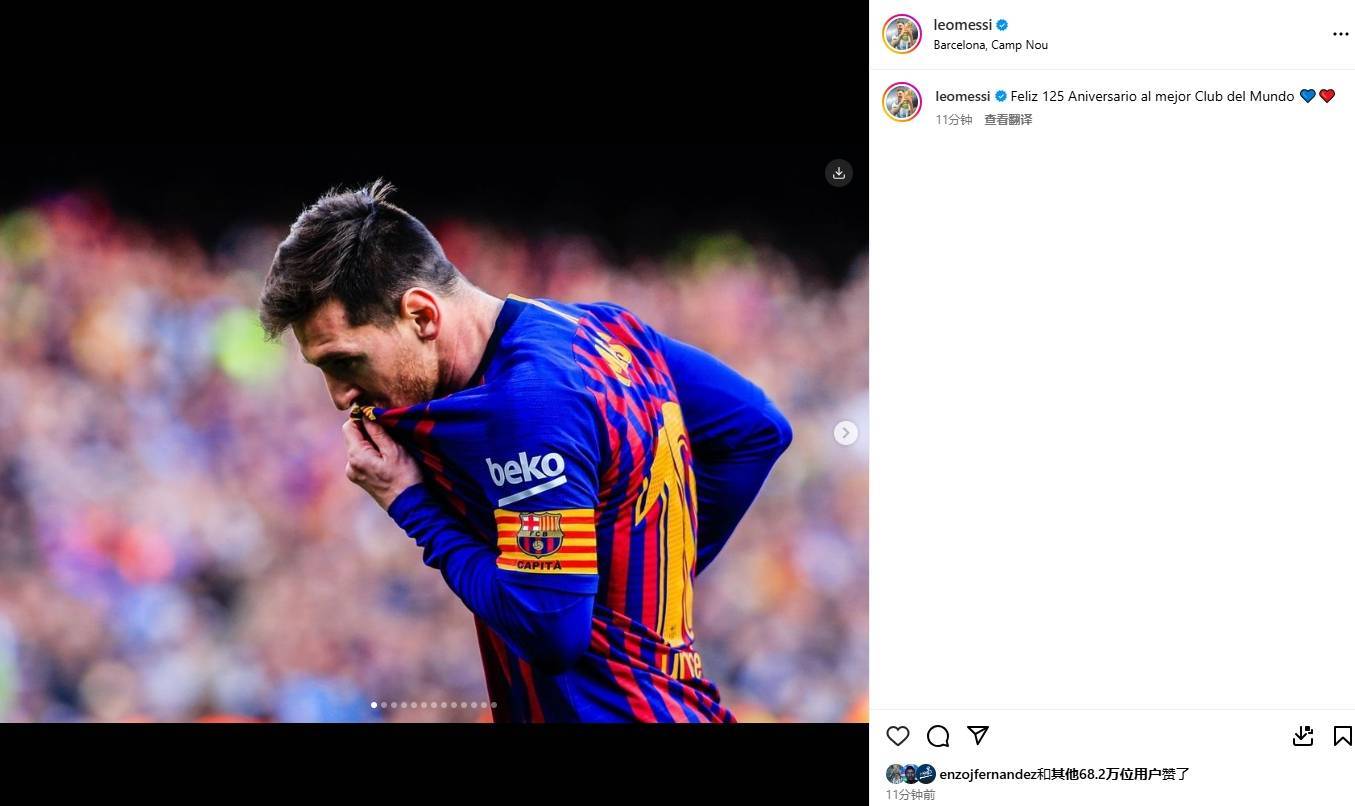
Task: Click 查看翻译 to translate caption
Action: tap(1008, 119)
